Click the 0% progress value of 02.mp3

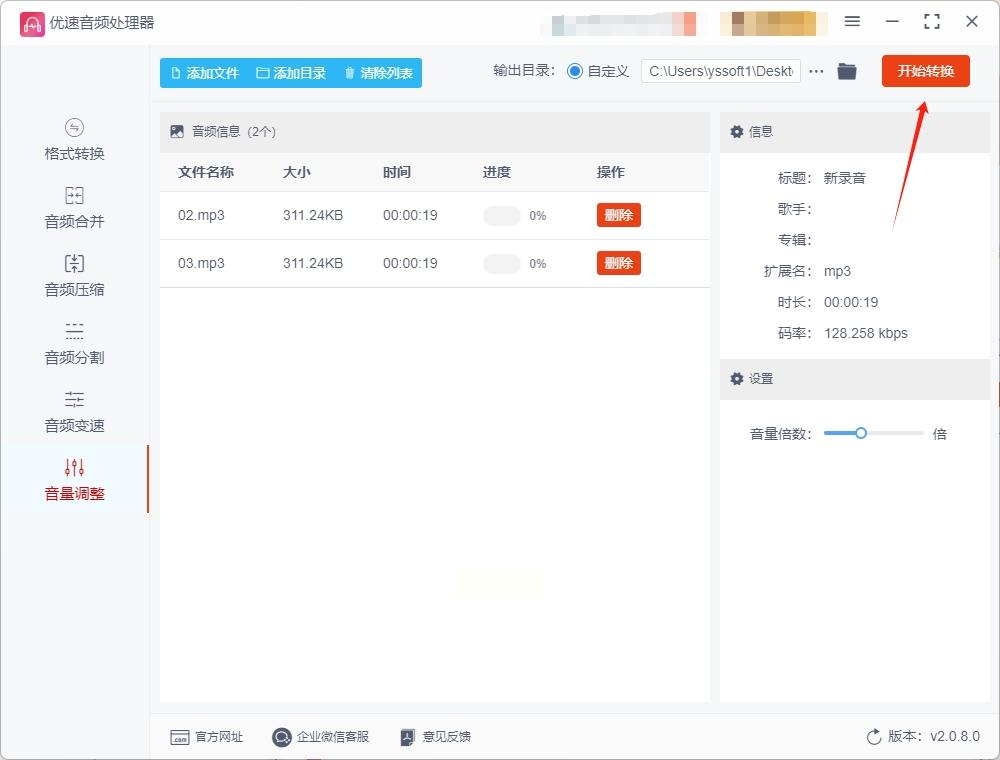(538, 216)
